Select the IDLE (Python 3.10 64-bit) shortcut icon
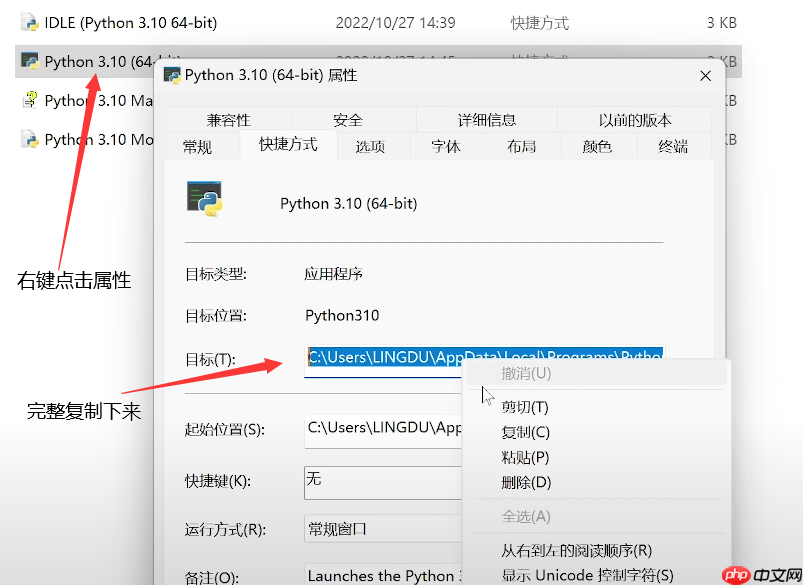The width and height of the screenshot is (803, 585). click(x=30, y=23)
